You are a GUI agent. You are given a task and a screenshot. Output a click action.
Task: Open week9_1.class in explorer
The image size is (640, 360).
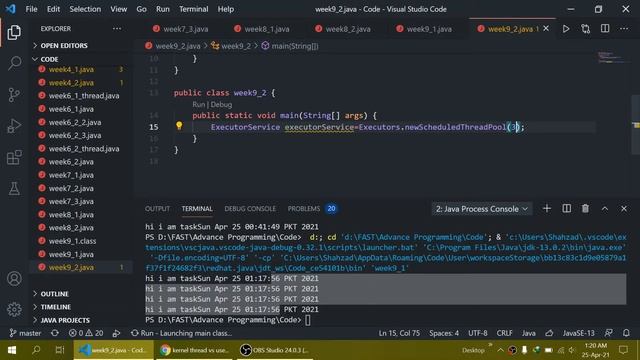(72, 241)
